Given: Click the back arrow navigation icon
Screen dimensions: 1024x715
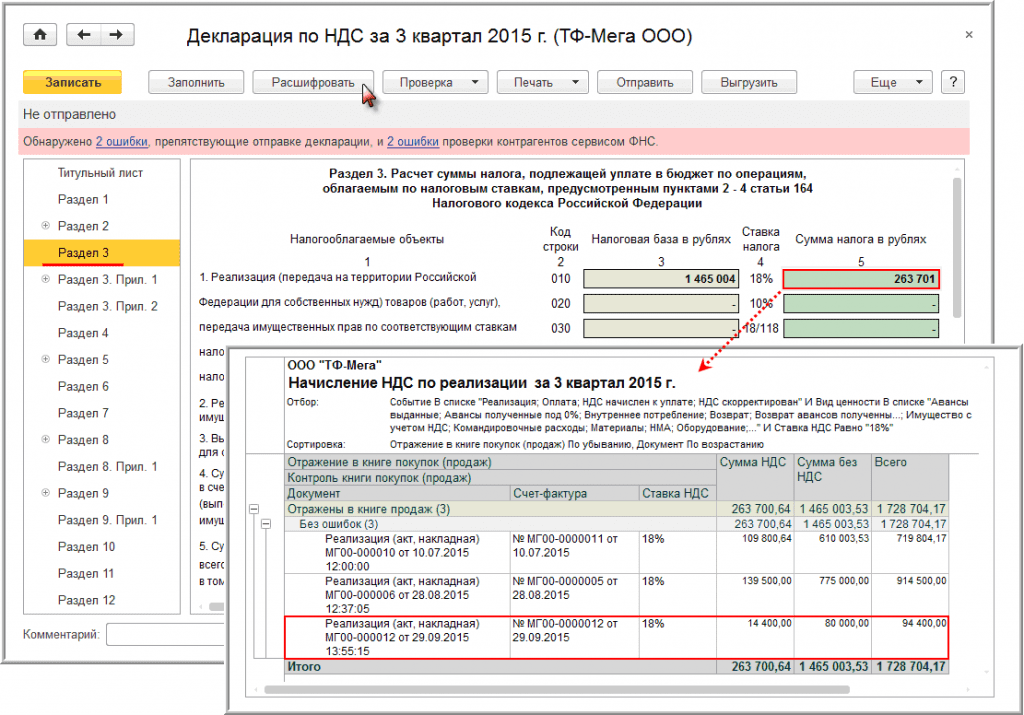Looking at the screenshot, I should click(84, 35).
